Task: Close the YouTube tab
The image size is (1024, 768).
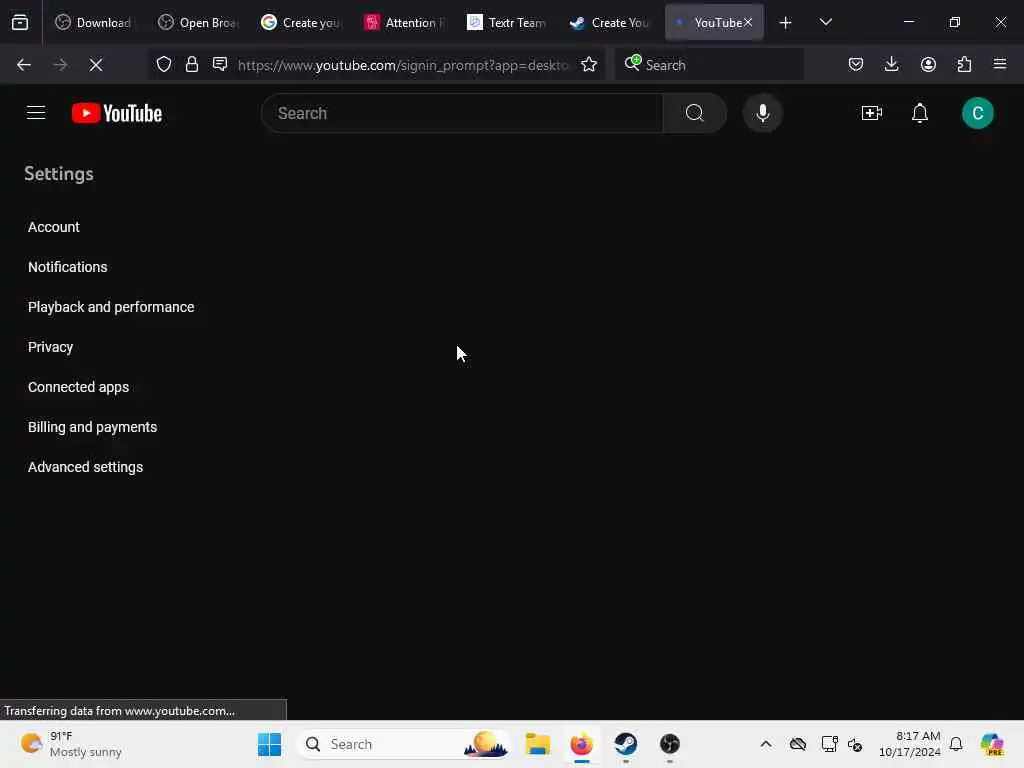Action: pos(748,23)
